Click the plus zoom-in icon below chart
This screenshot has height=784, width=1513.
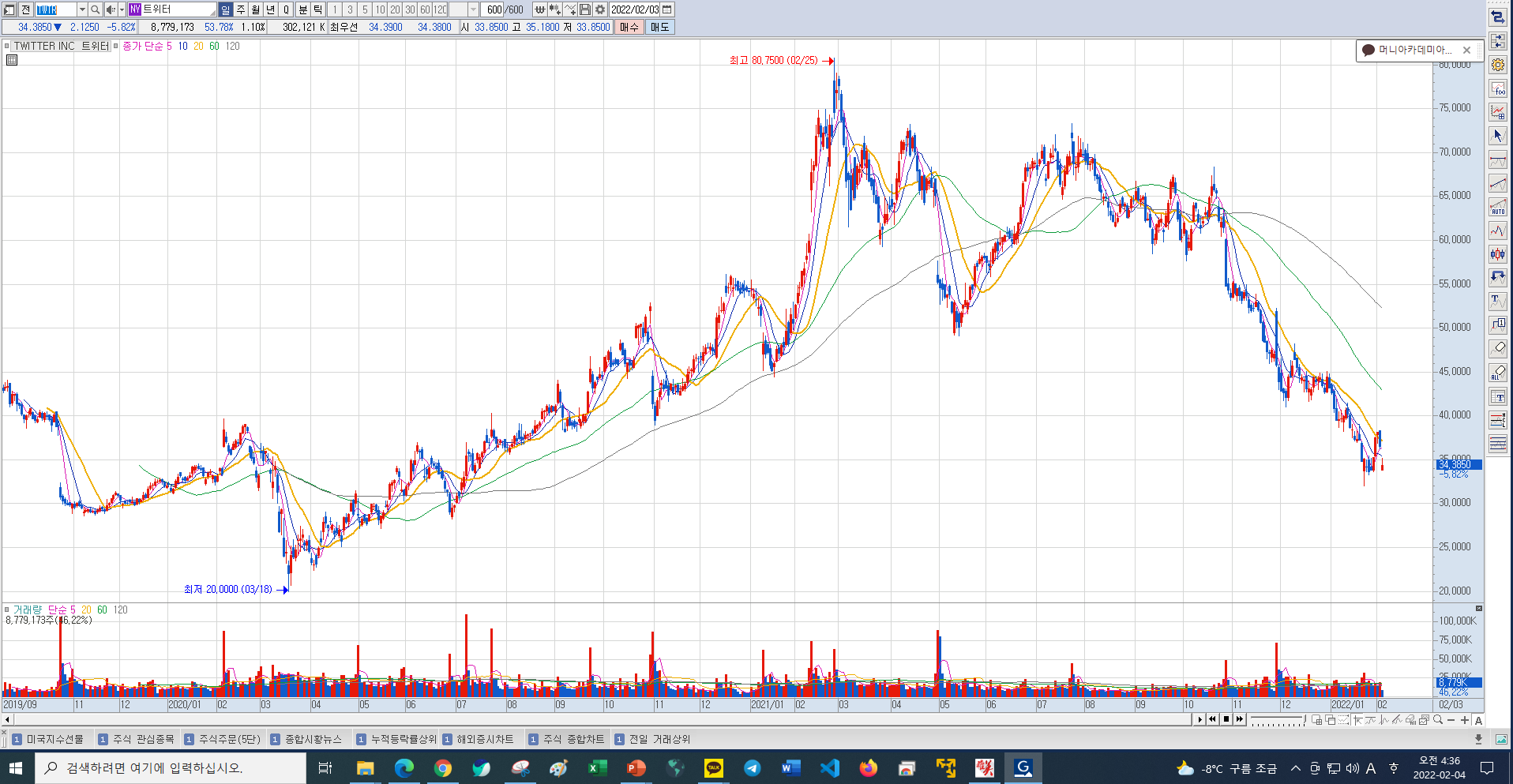1465,719
